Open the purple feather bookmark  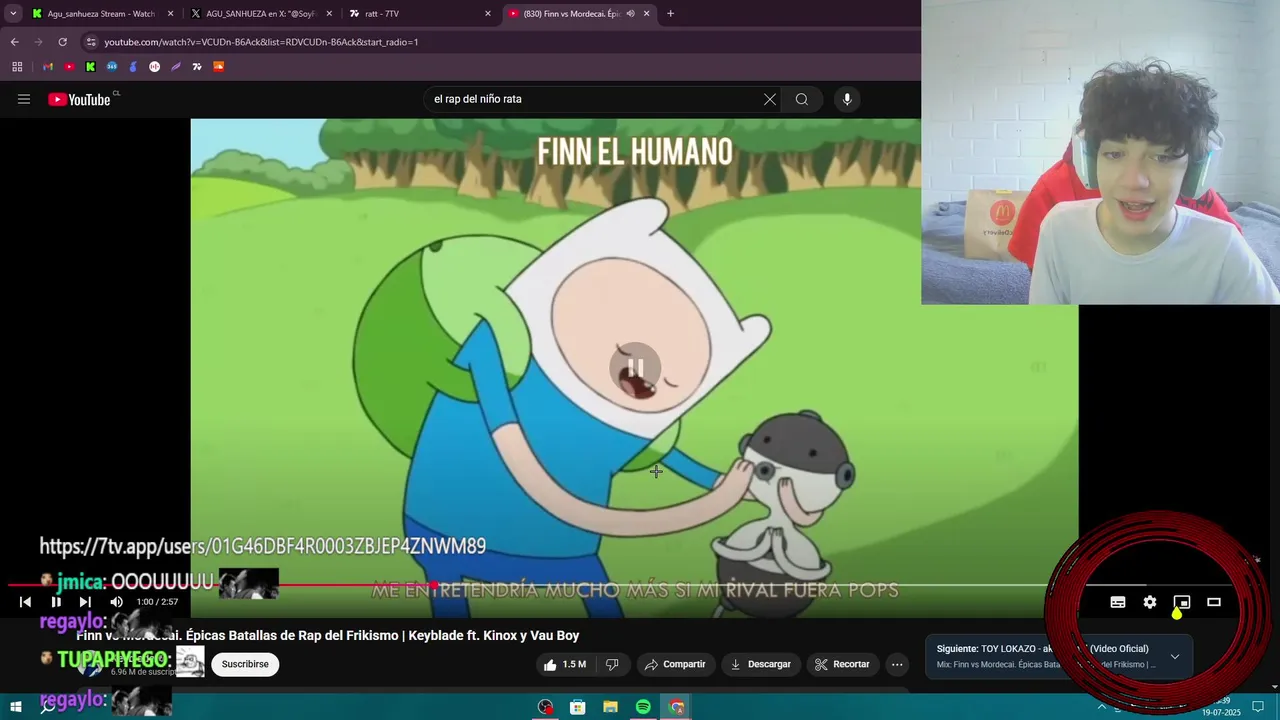pos(176,67)
